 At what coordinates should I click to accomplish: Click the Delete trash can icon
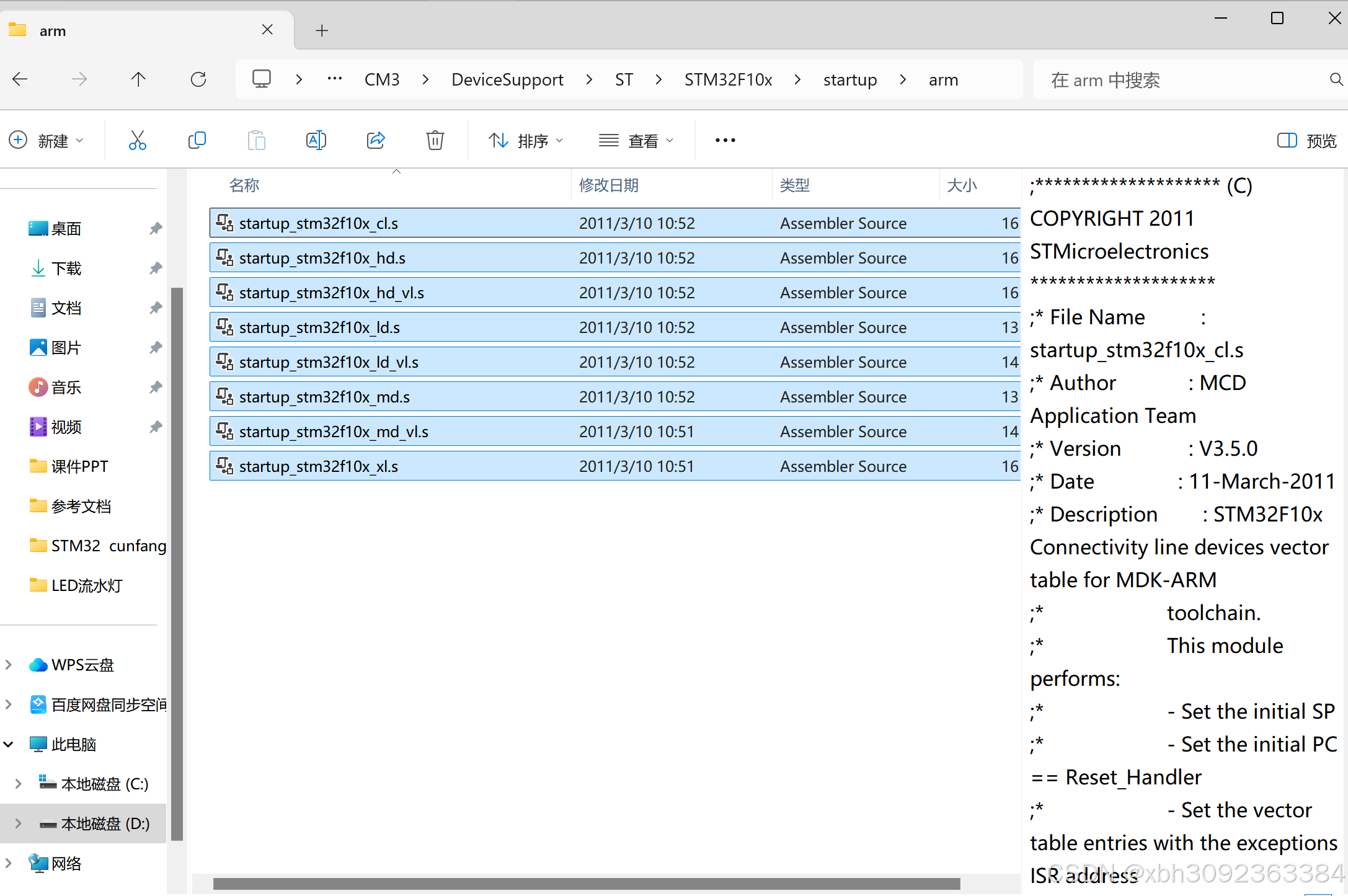tap(435, 141)
